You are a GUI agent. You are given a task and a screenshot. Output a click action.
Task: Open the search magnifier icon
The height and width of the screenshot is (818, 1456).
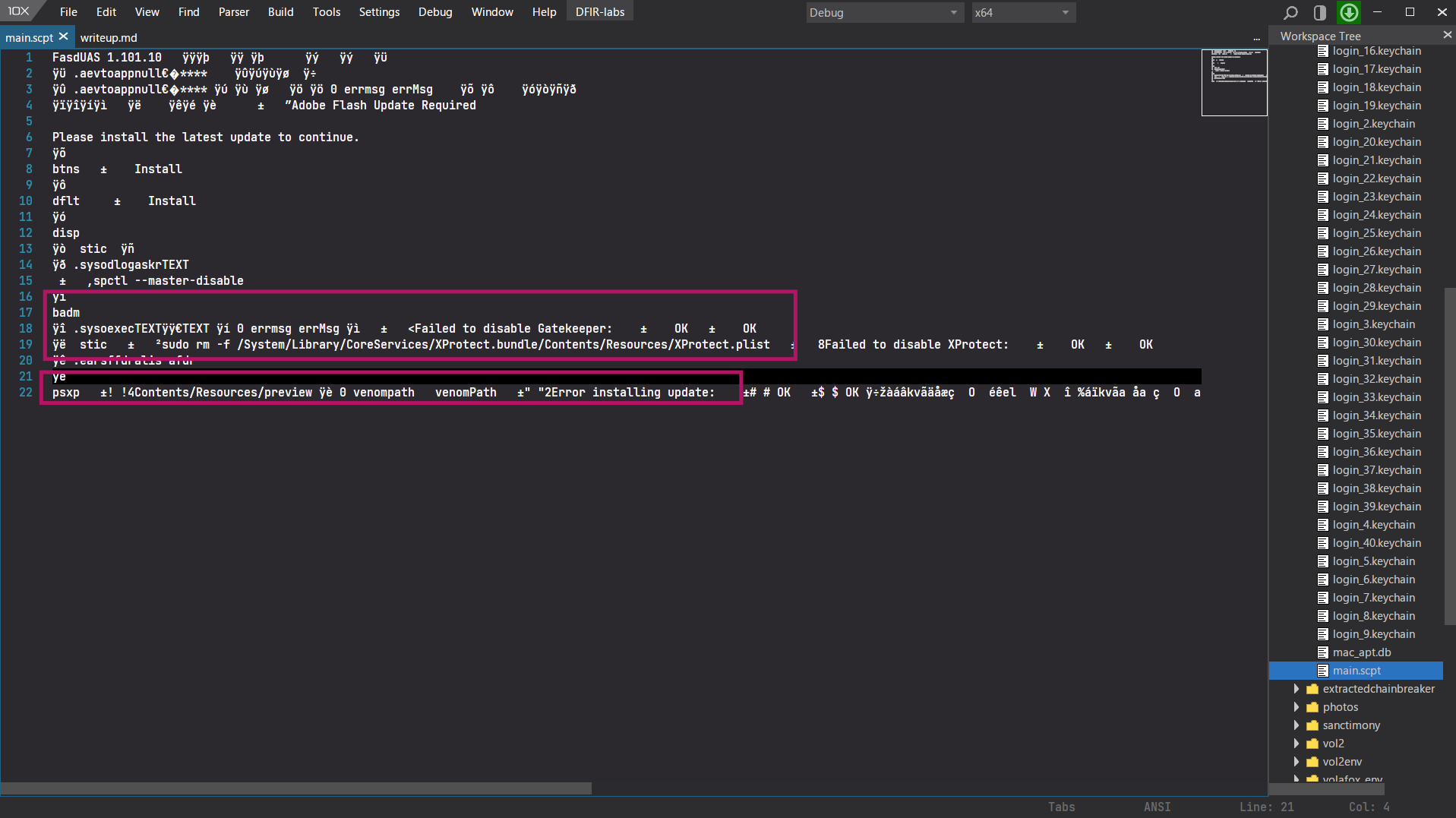(x=1290, y=12)
